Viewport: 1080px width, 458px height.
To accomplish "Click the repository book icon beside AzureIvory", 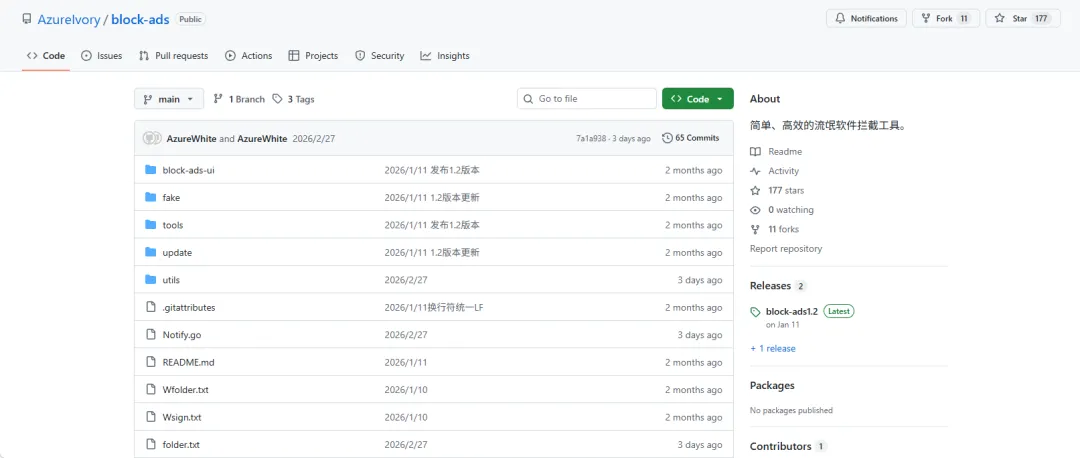I will pyautogui.click(x=27, y=19).
